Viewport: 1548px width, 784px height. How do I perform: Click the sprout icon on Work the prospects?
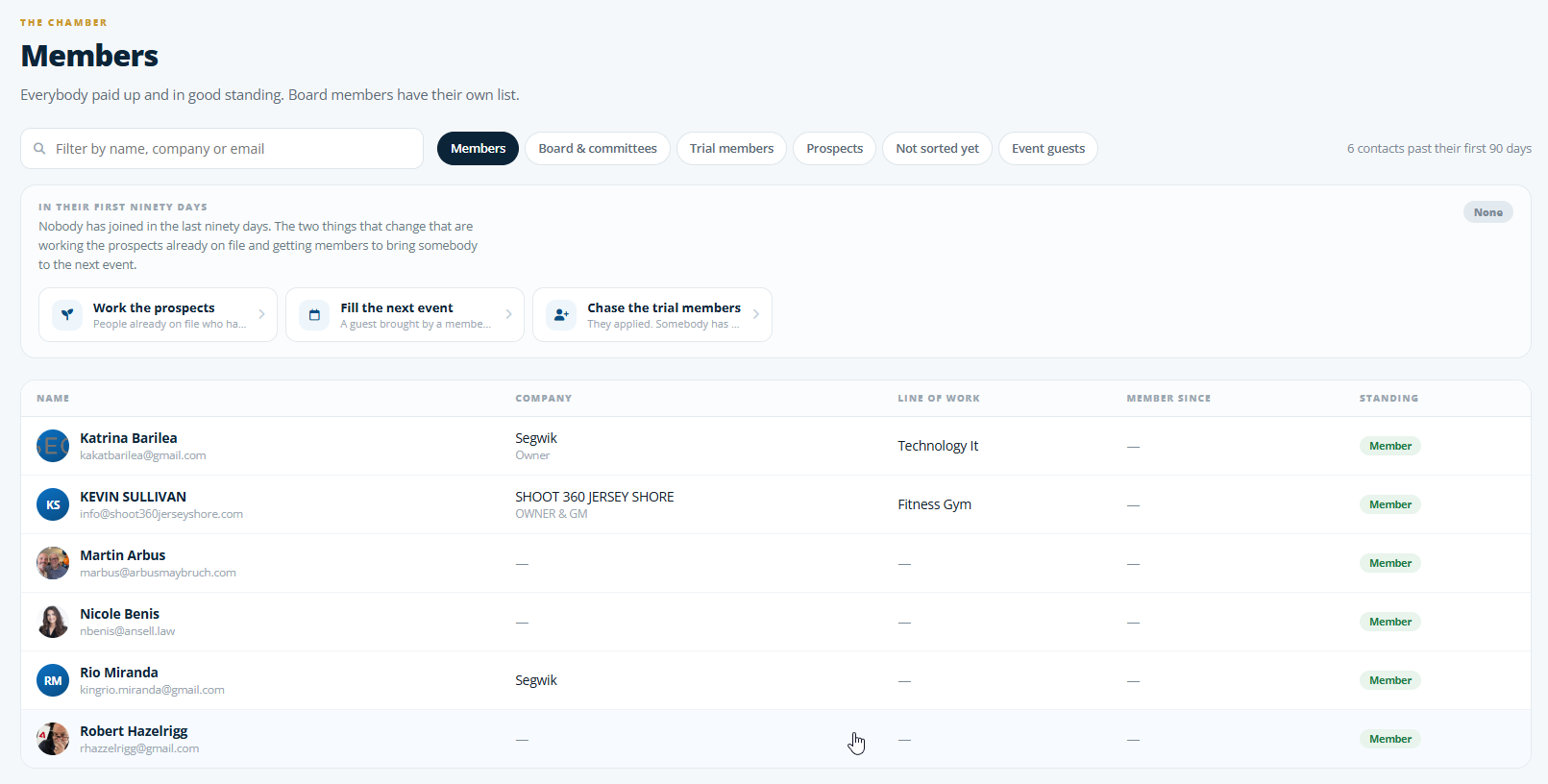[x=67, y=315]
